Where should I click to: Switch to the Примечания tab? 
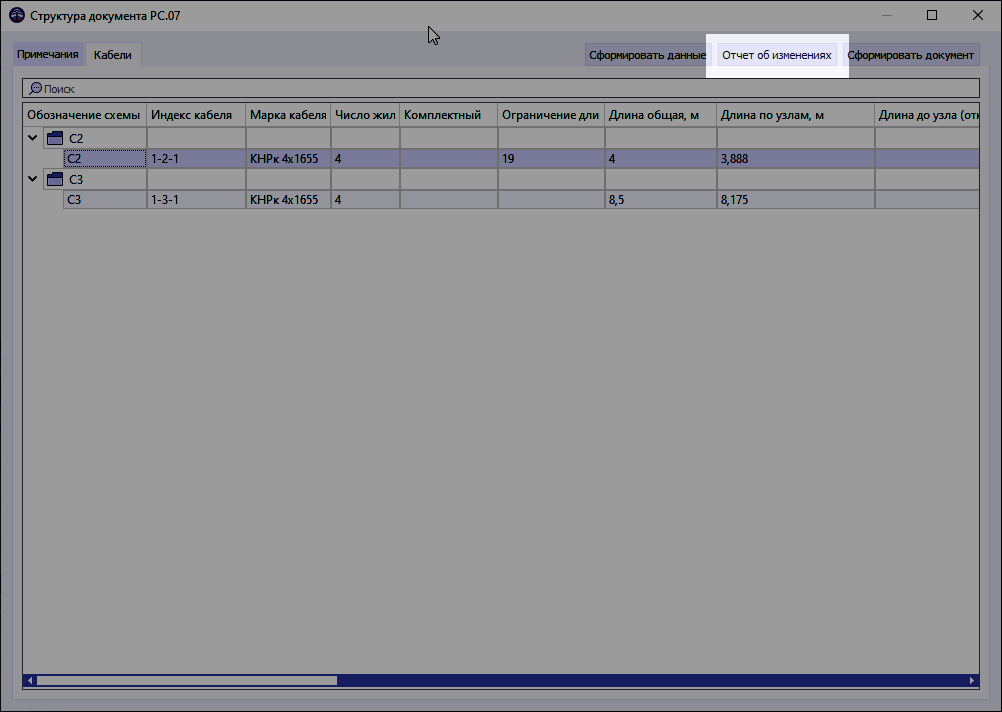tap(48, 55)
